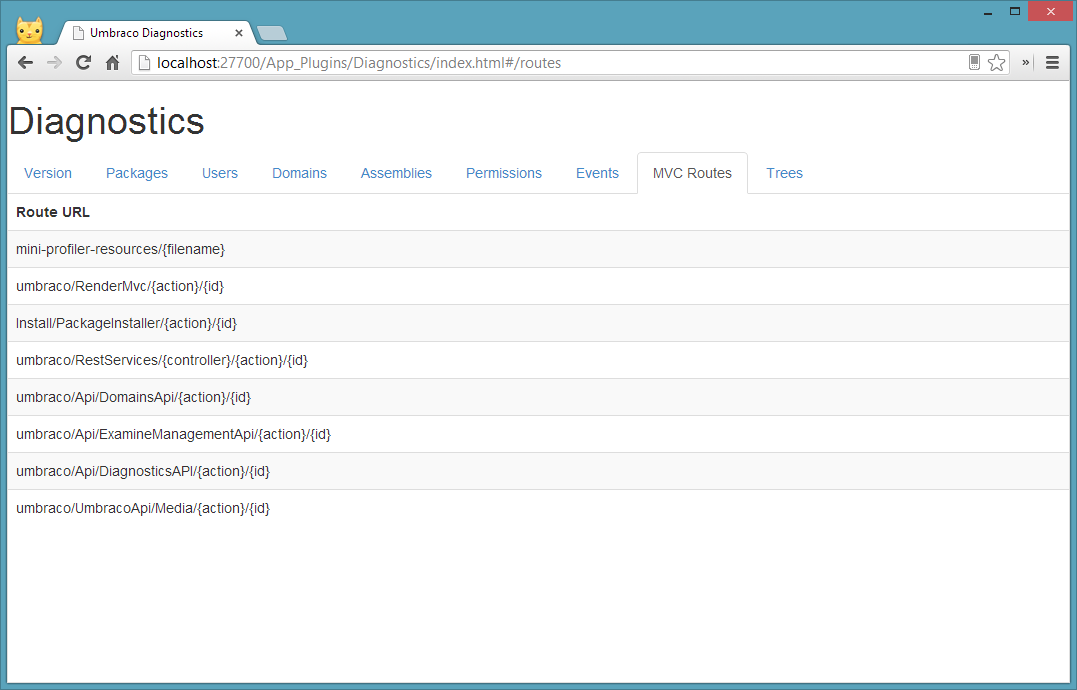This screenshot has height=690, width=1077.
Task: Open the Trees tab
Action: tap(784, 173)
